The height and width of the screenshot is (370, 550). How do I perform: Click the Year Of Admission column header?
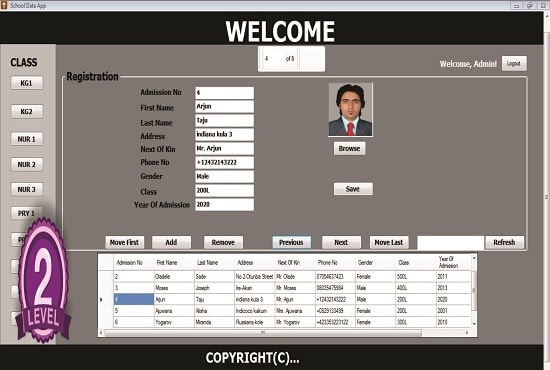pos(453,263)
